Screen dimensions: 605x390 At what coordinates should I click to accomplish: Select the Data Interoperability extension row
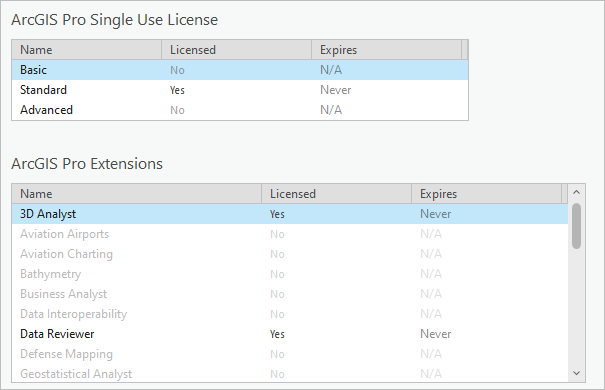coord(290,314)
